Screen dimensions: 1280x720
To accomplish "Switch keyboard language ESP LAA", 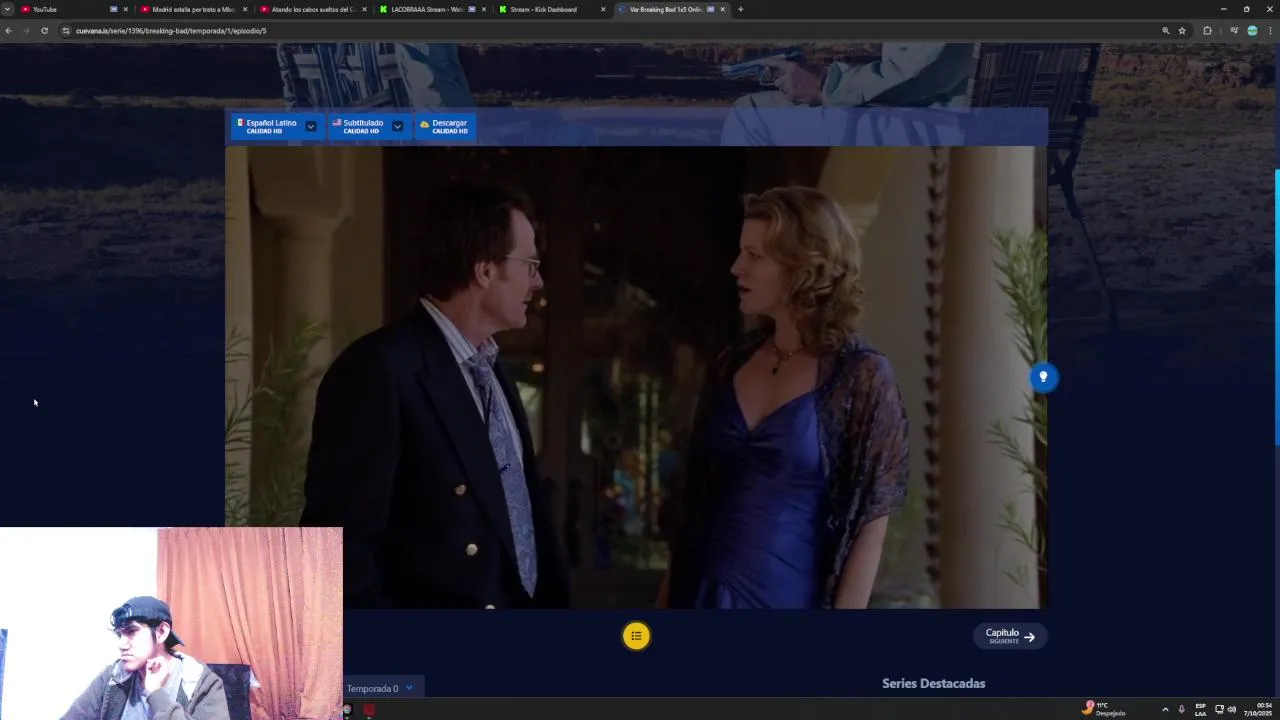I will coord(1201,709).
